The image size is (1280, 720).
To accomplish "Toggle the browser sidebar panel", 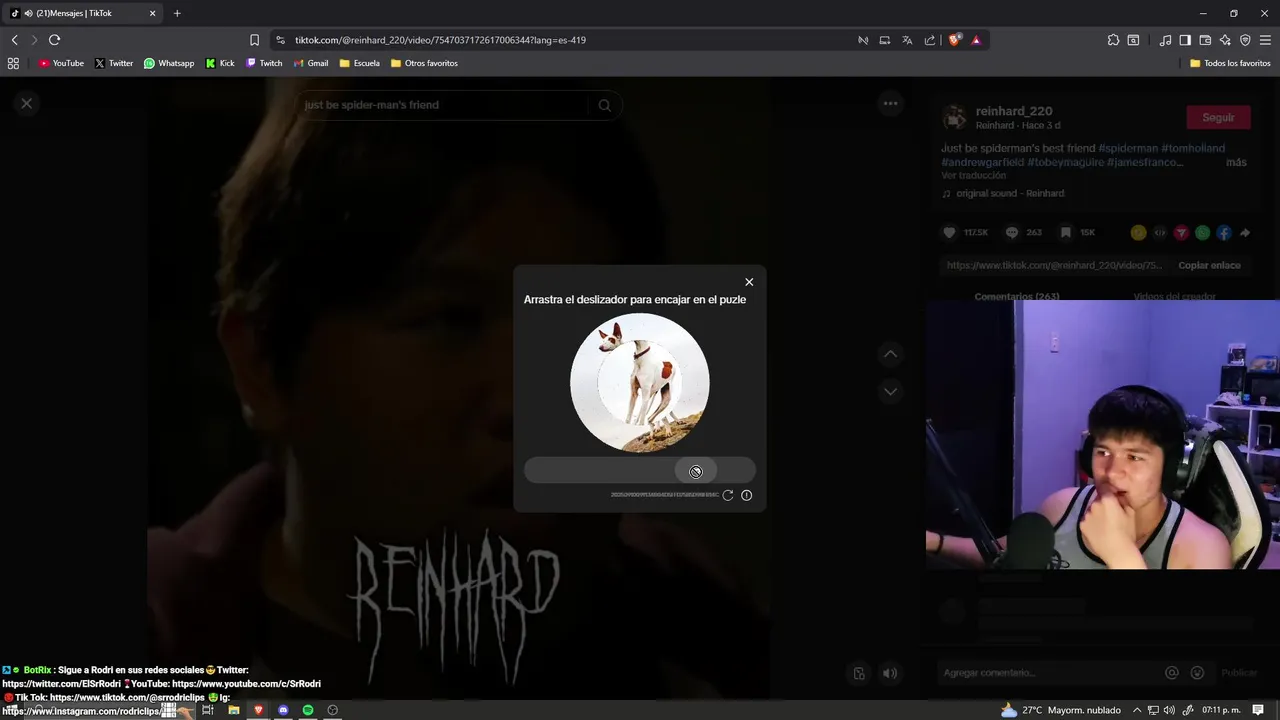I will pyautogui.click(x=1185, y=40).
